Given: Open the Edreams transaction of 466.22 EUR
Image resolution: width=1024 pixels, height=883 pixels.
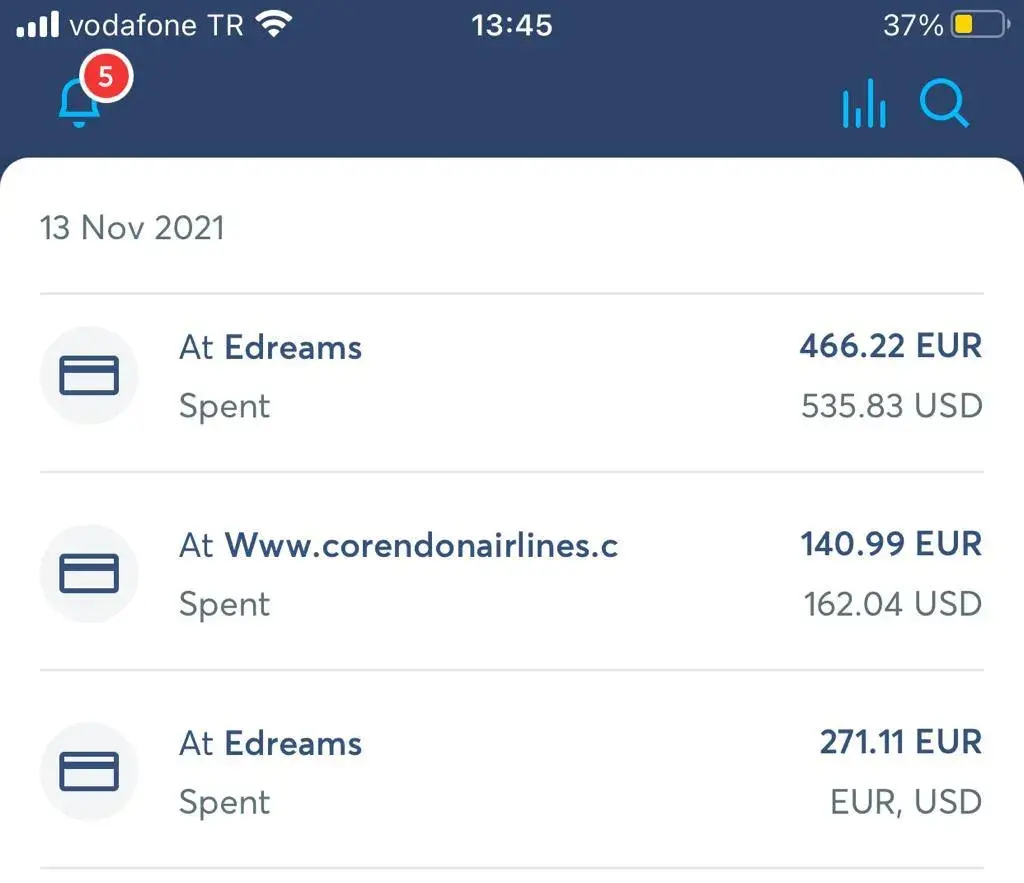Looking at the screenshot, I should (x=293, y=348).
